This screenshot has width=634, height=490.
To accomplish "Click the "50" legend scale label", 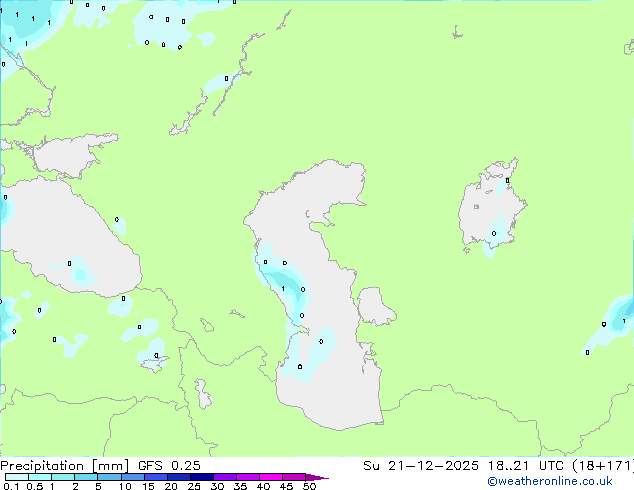I will [x=310, y=486].
